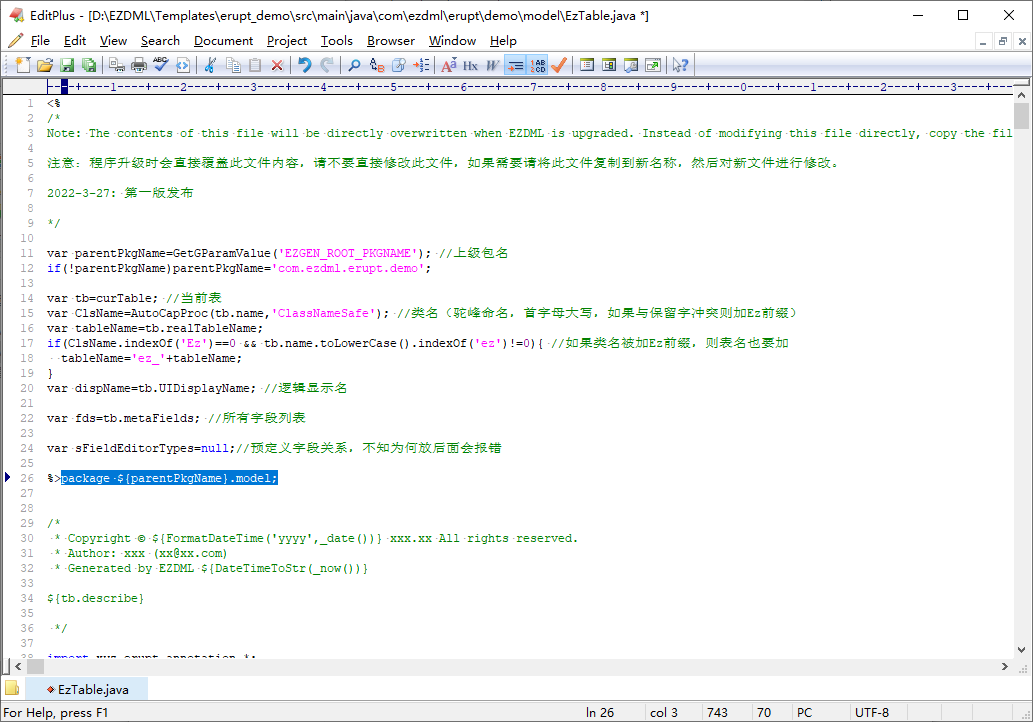
Task: Click the panel icon with a green arrow
Action: point(653,65)
